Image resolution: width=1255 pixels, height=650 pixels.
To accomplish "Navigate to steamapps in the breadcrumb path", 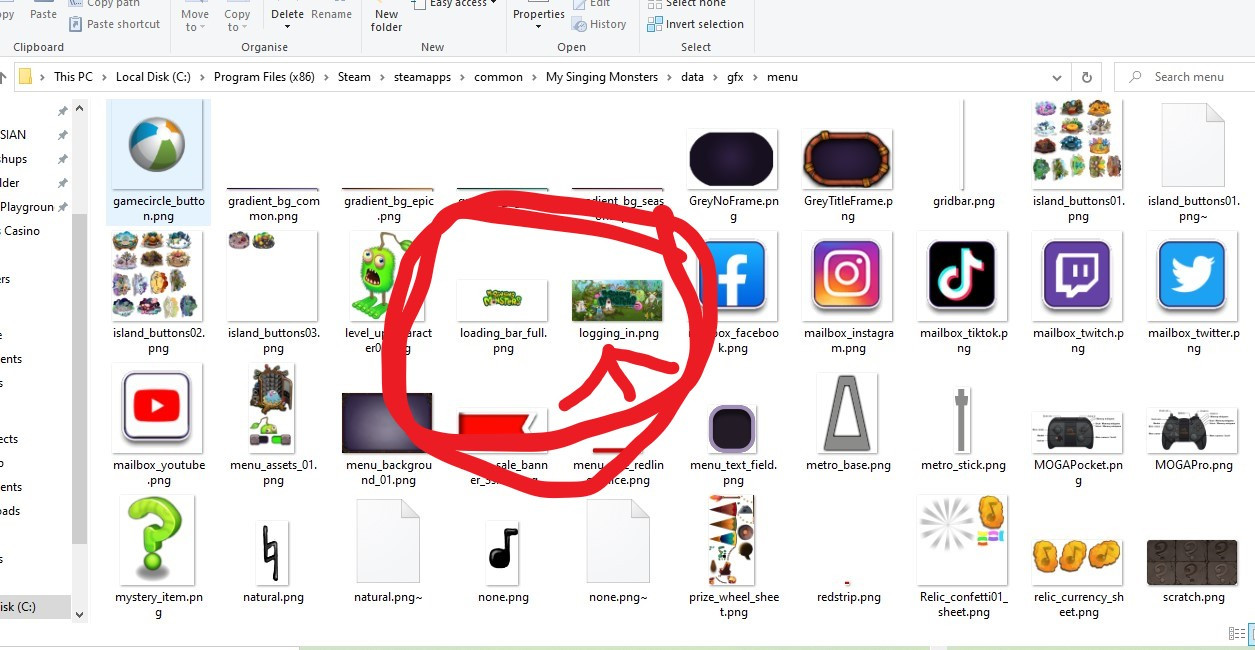I will coord(422,77).
